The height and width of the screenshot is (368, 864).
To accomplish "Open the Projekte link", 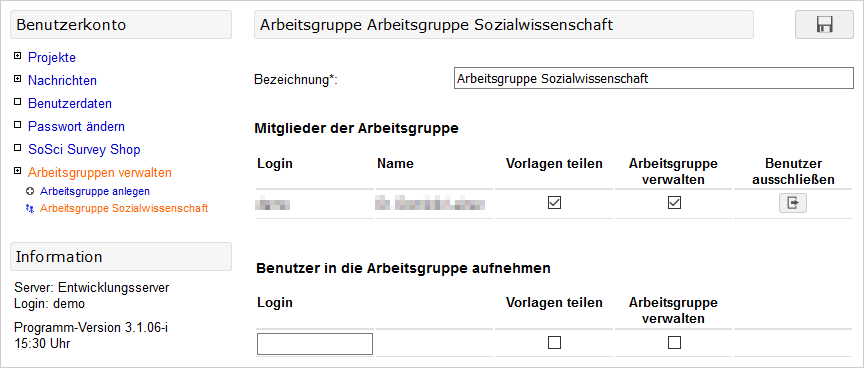I will coord(52,57).
